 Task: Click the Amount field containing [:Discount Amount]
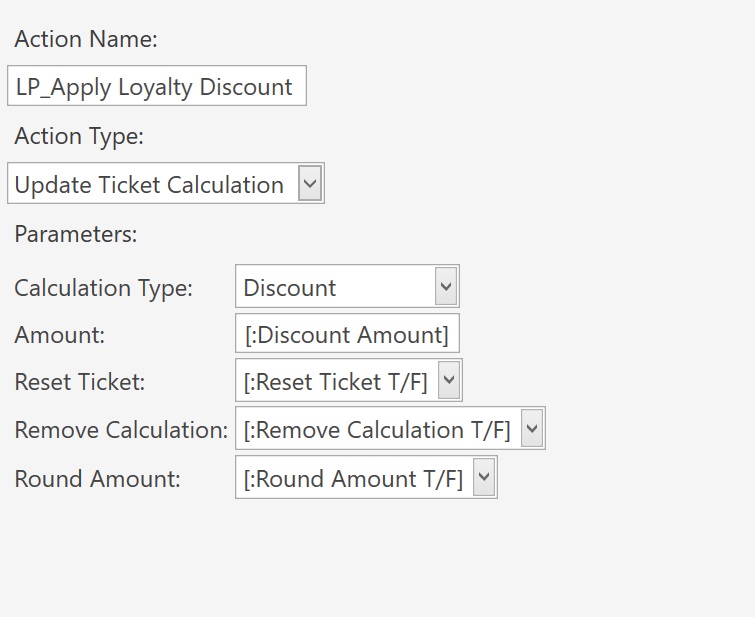347,333
